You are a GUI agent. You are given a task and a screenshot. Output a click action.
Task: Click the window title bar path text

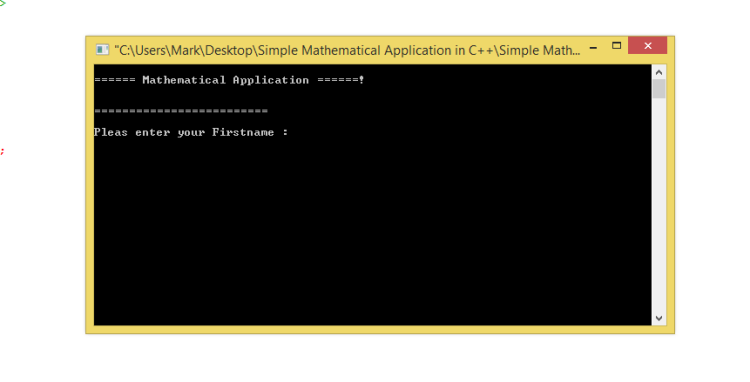[347, 50]
